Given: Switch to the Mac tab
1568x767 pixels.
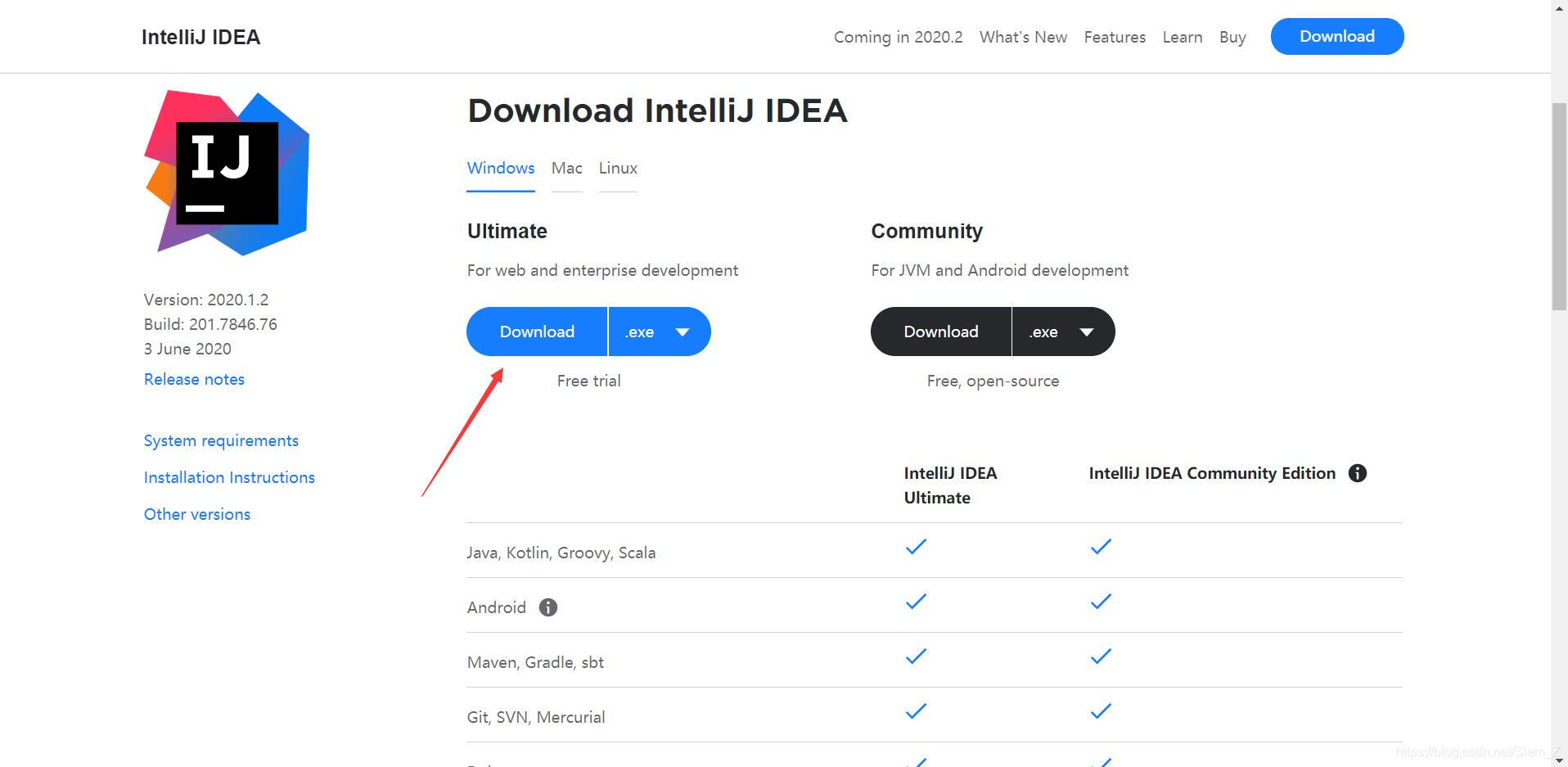Looking at the screenshot, I should point(567,168).
